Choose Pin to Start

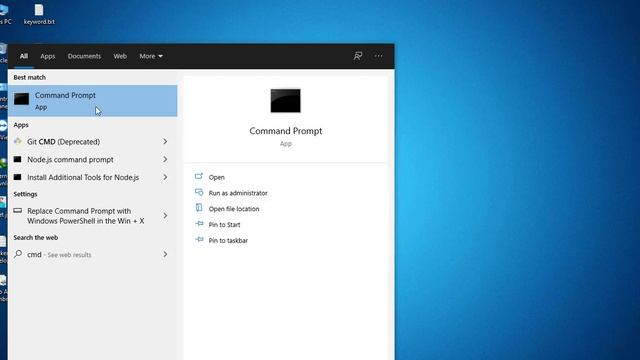tap(224, 225)
